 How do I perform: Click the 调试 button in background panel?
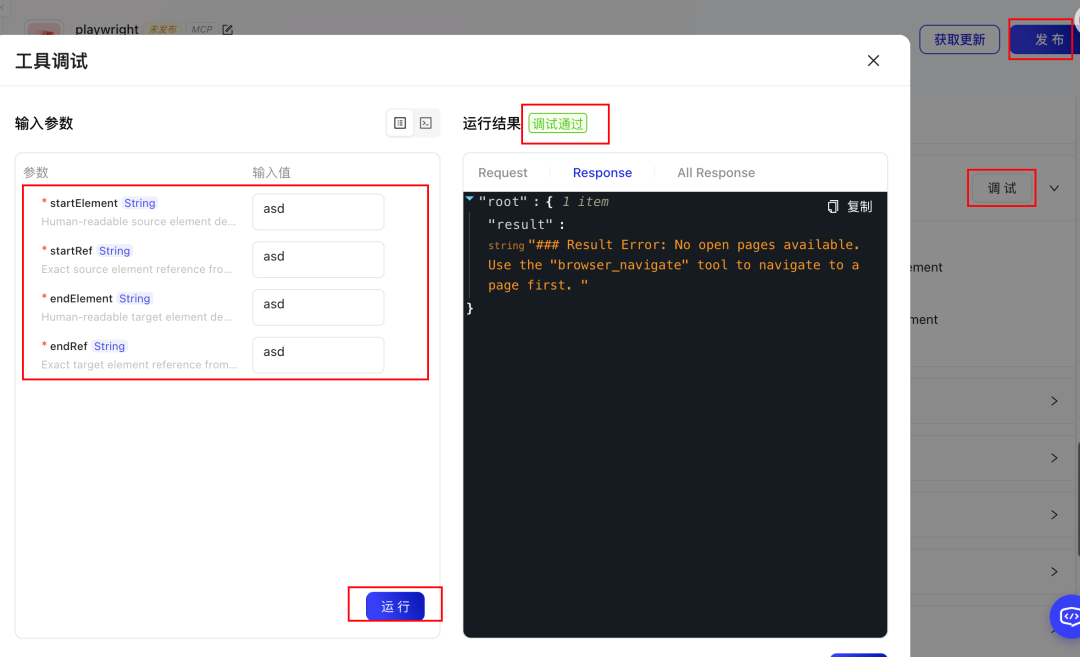(x=1001, y=188)
